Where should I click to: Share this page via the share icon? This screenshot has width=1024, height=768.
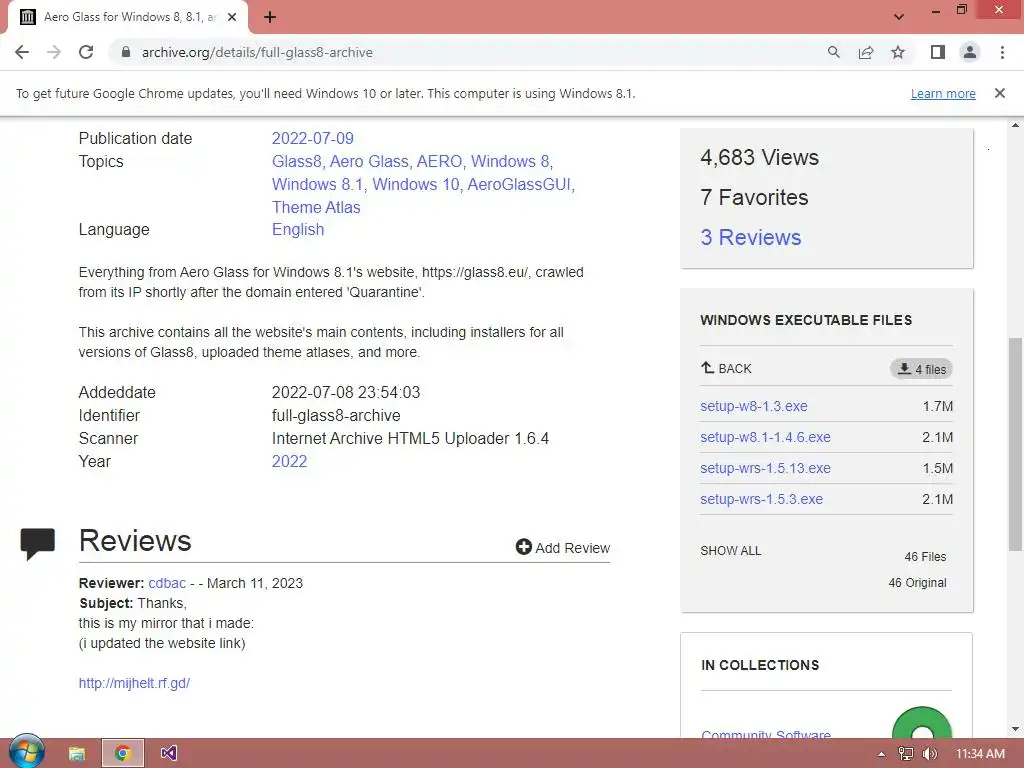click(x=866, y=52)
